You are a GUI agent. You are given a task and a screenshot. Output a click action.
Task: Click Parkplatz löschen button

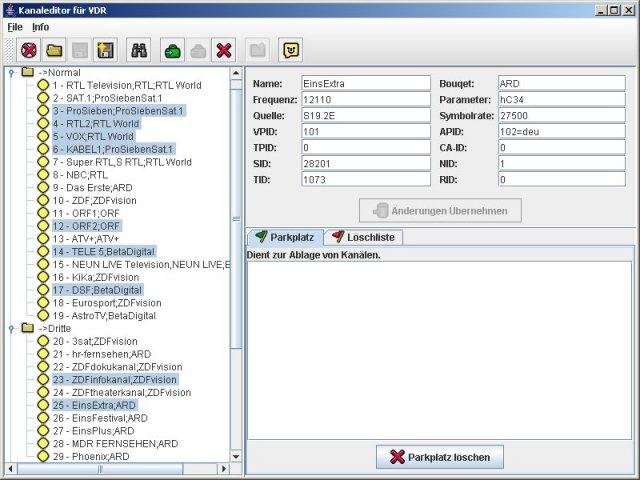coord(440,457)
